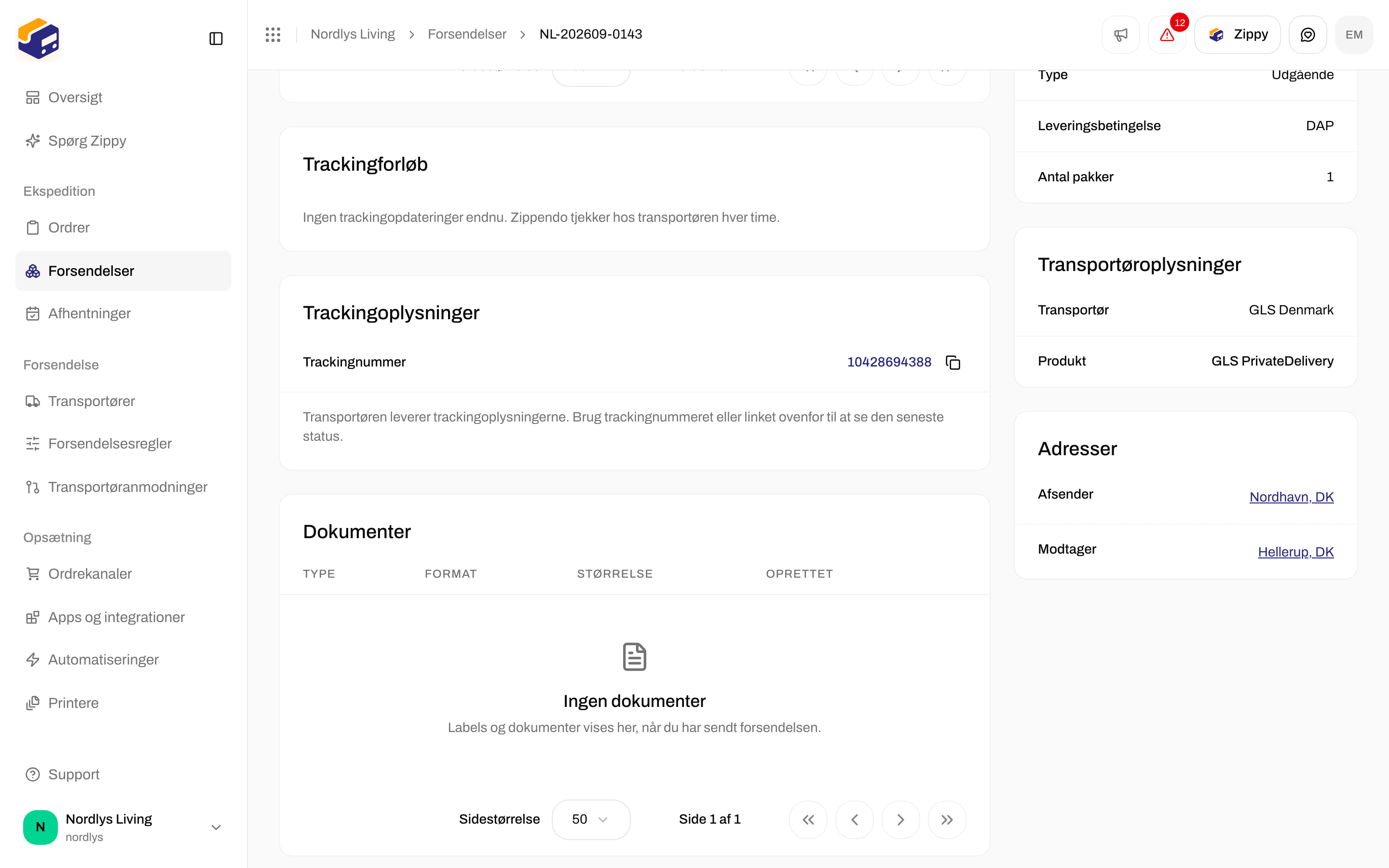Open the announcements megaphone
Screen dimensions: 1389x868
coord(1120,34)
